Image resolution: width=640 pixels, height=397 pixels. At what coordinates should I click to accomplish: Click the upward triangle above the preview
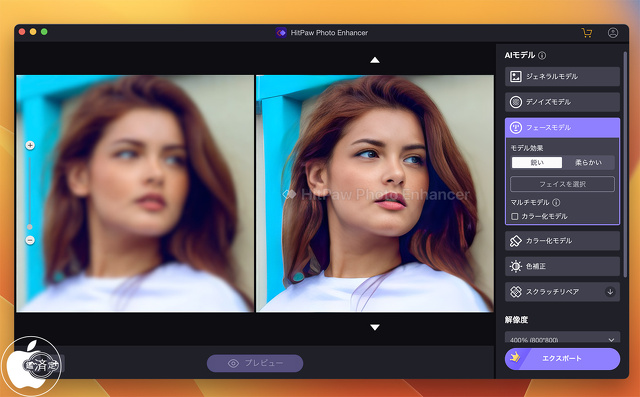point(375,60)
